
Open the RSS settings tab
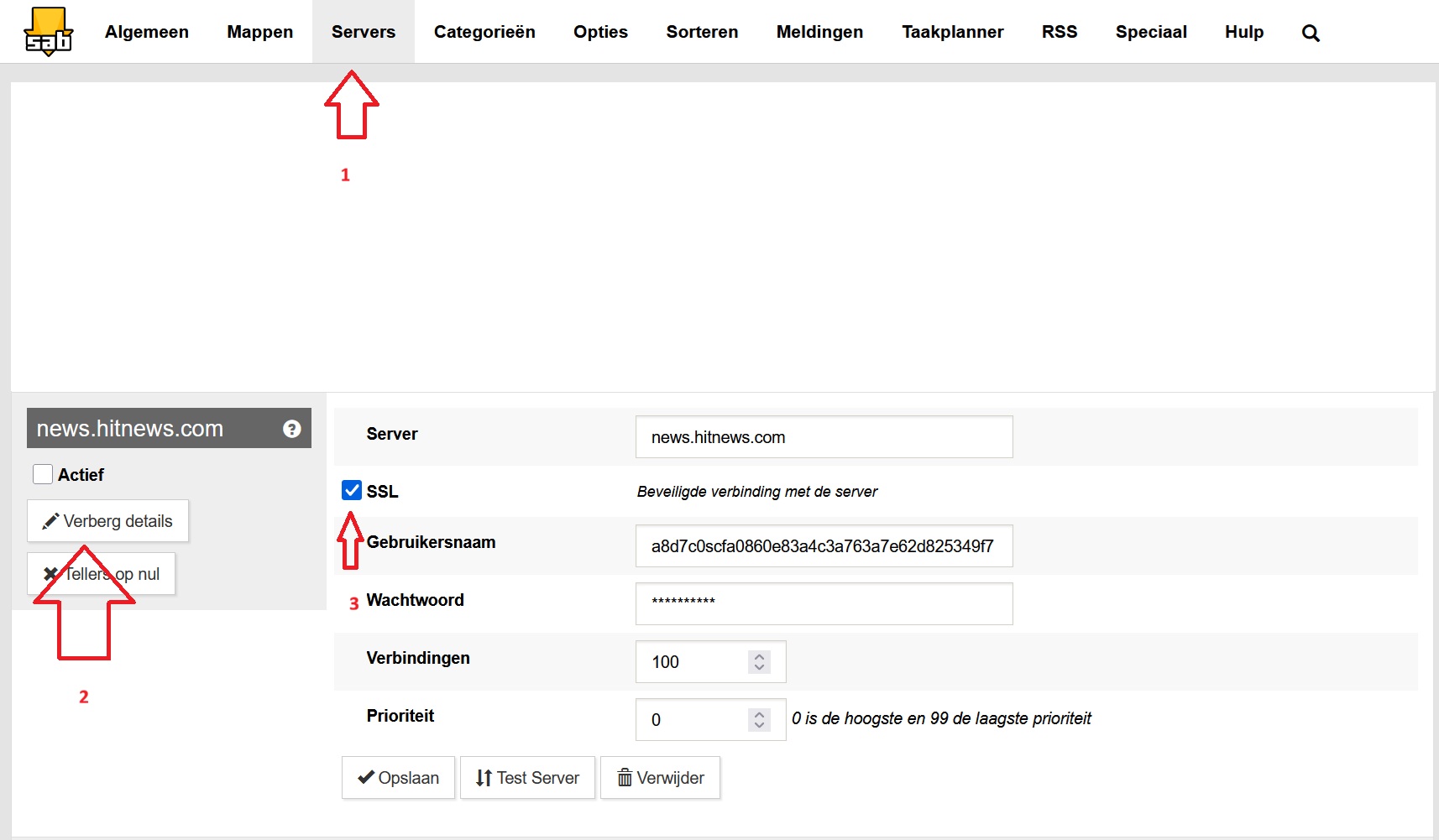[1059, 32]
